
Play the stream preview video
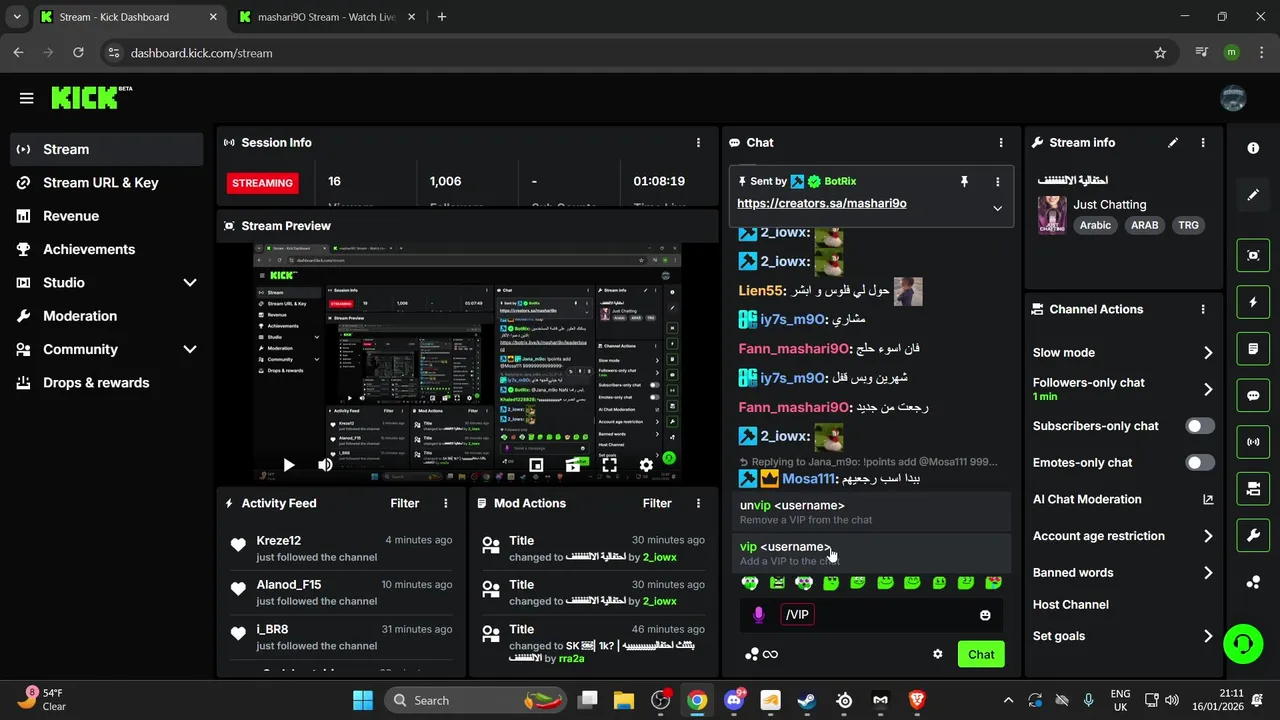coord(288,465)
